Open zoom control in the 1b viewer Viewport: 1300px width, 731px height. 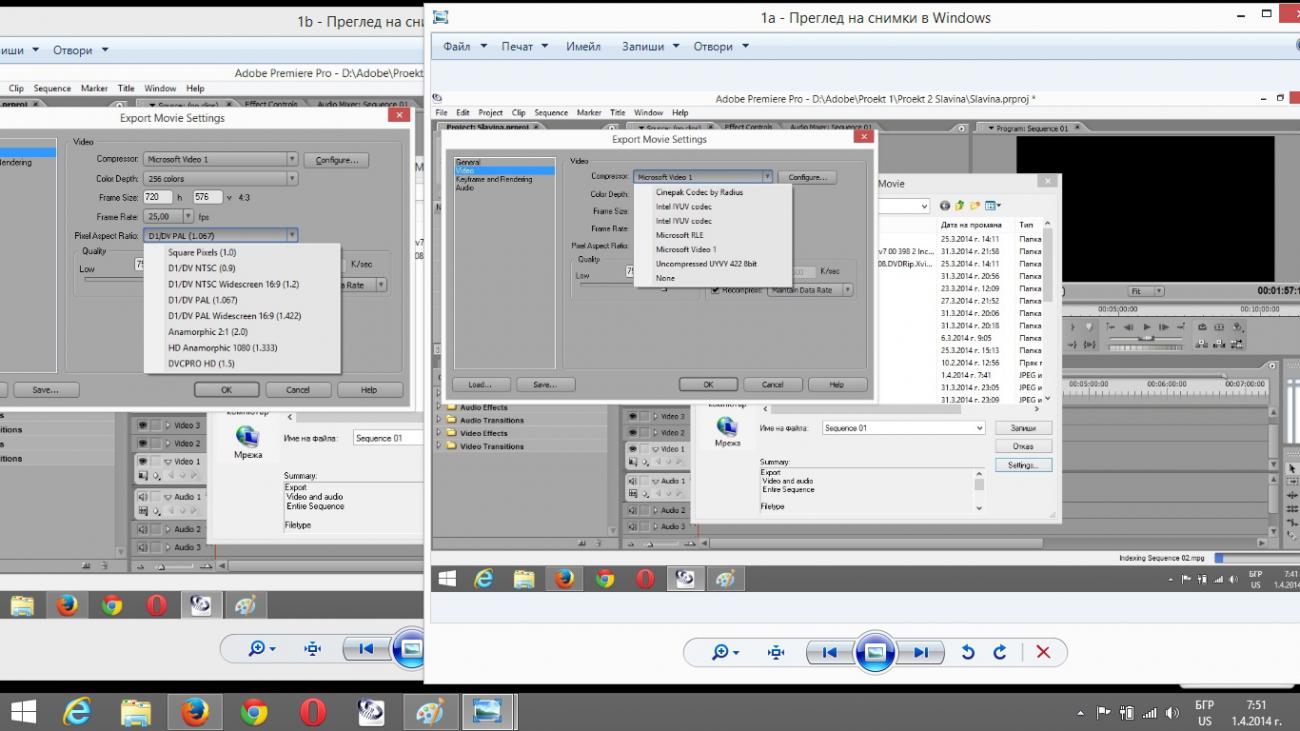point(261,648)
